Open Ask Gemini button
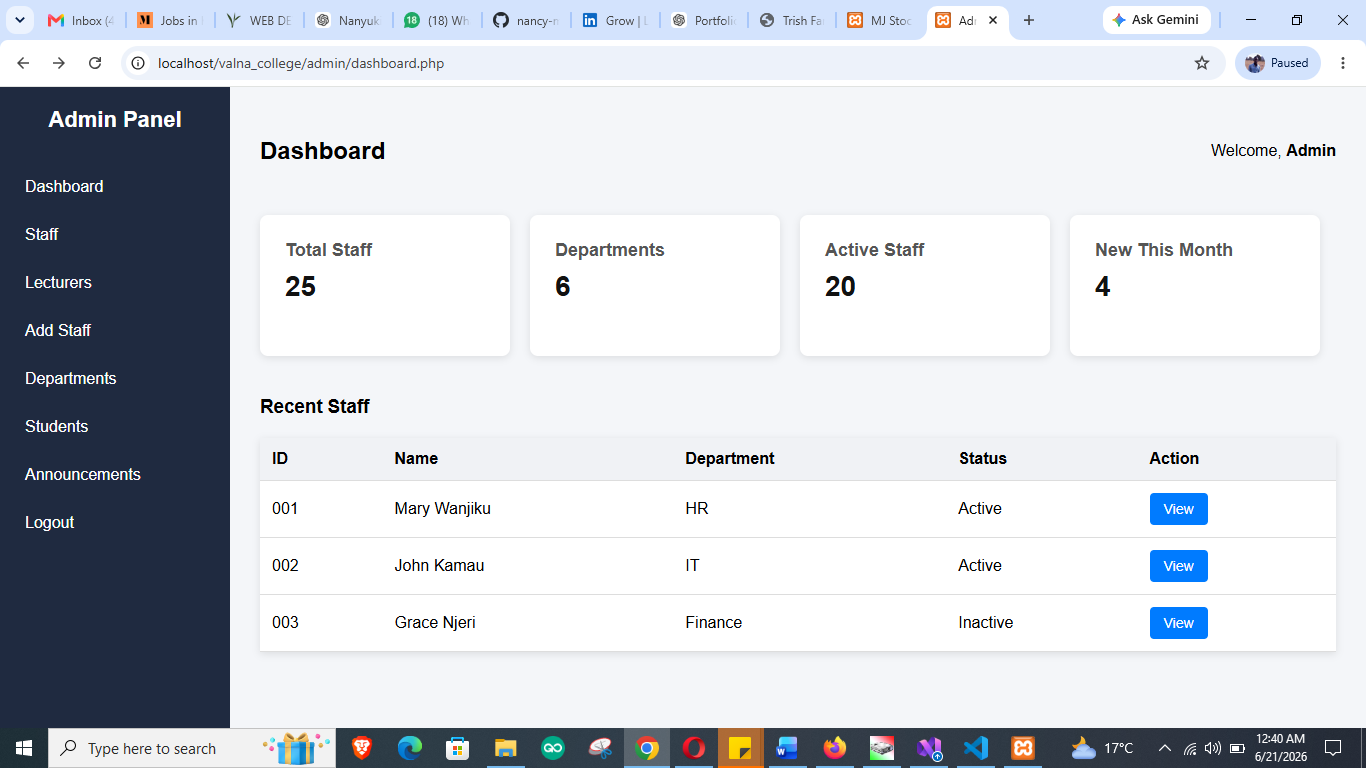The height and width of the screenshot is (768, 1366). coord(1156,20)
